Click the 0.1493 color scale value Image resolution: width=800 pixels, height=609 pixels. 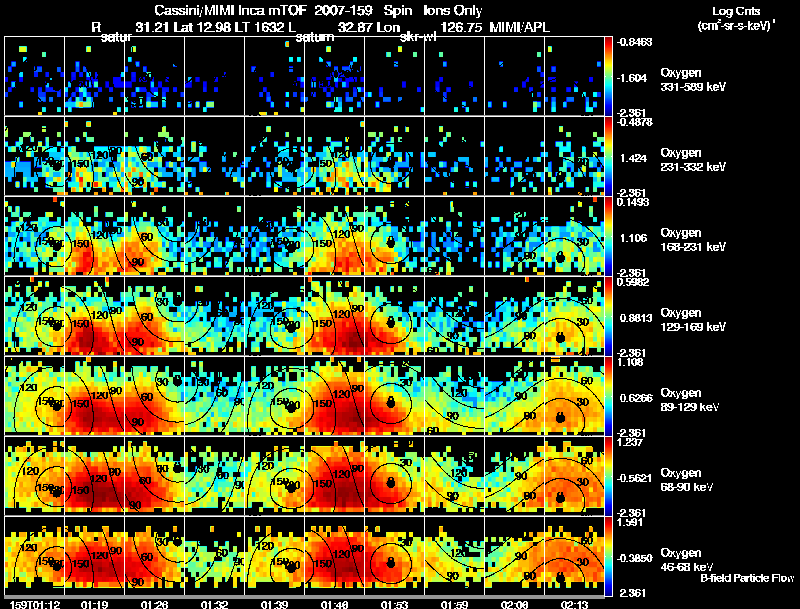[x=633, y=202]
